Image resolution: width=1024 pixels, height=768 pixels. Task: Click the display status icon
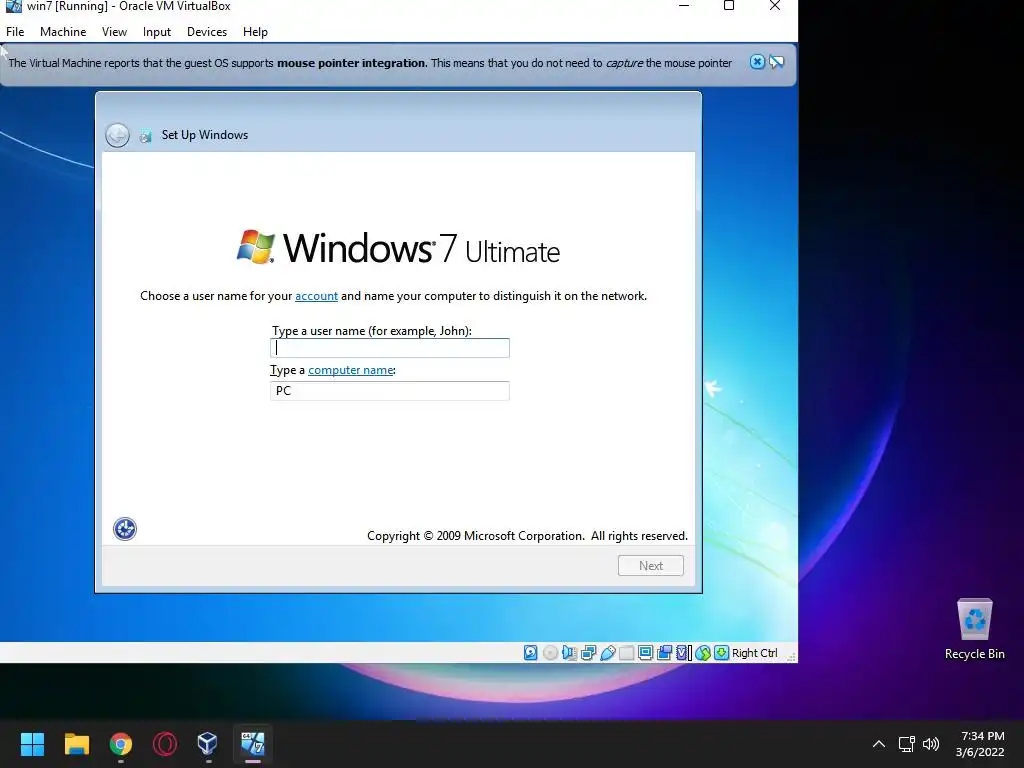click(x=645, y=652)
